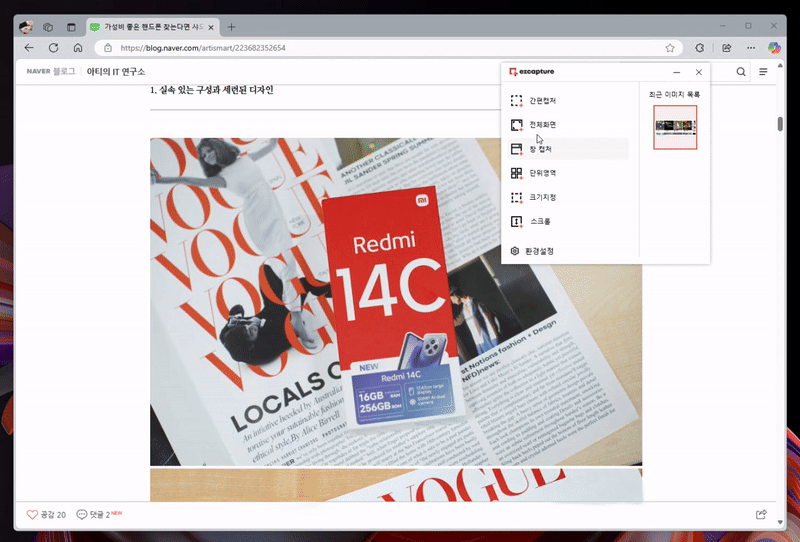The image size is (800, 542).
Task: Like post with 공감 heart icon
Action: (32, 514)
